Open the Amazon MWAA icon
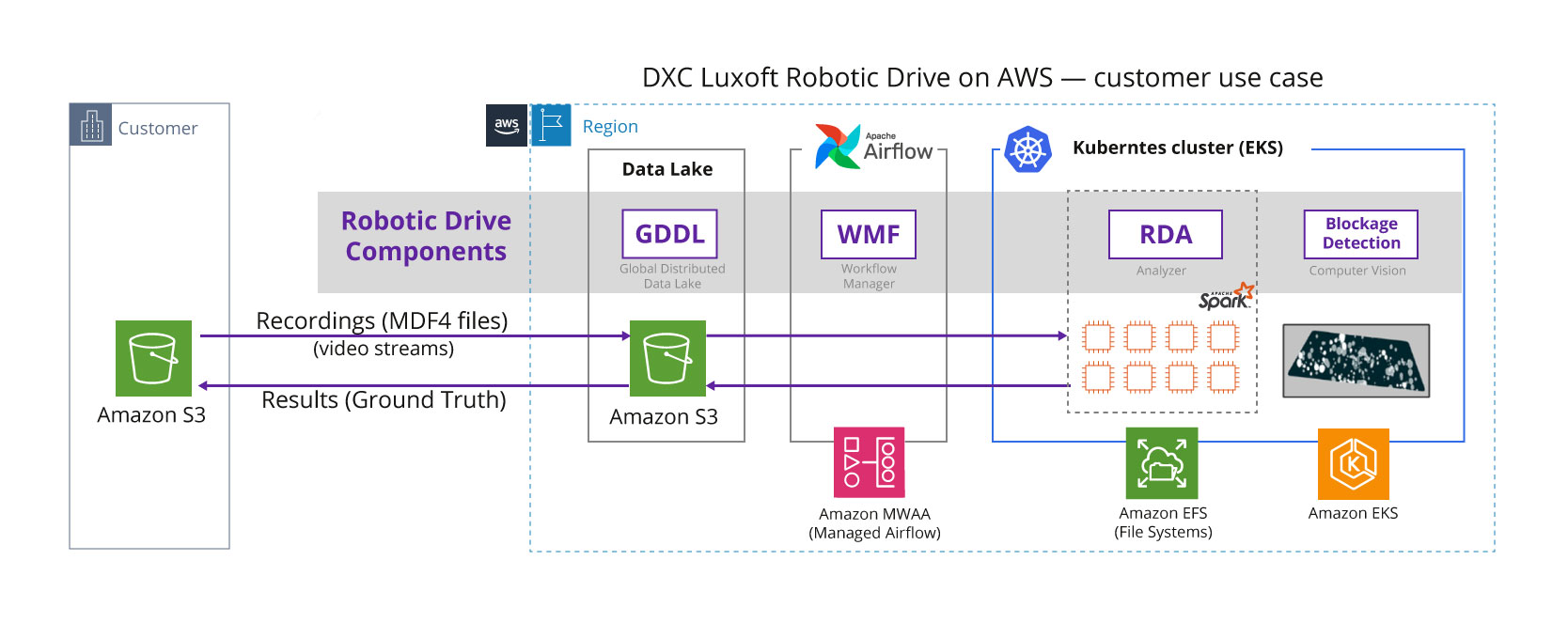Viewport: 1568px width, 623px height. coord(870,462)
